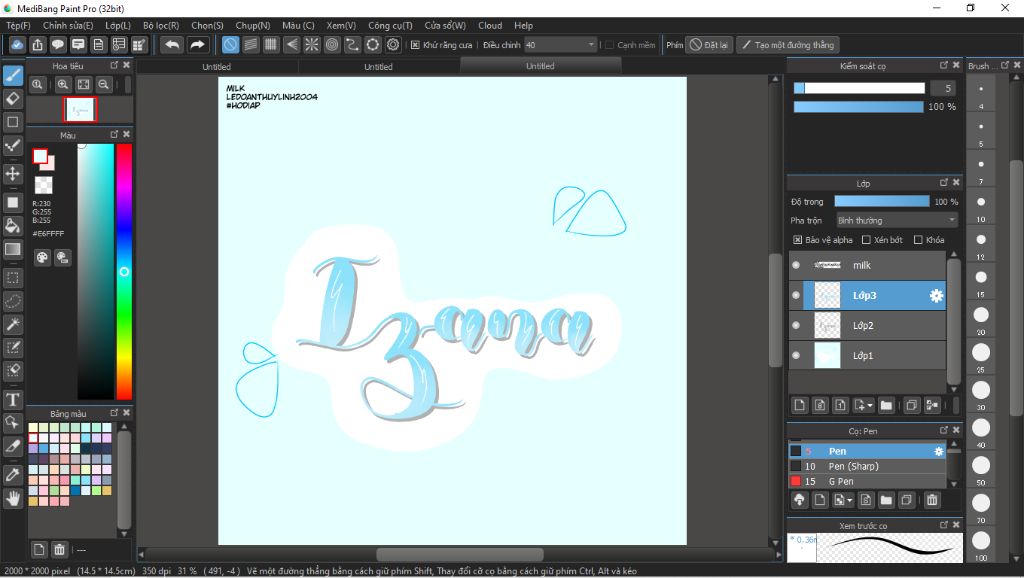This screenshot has width=1024, height=578.
Task: Toggle the Khử răng cưa checkbox
Action: [x=415, y=45]
